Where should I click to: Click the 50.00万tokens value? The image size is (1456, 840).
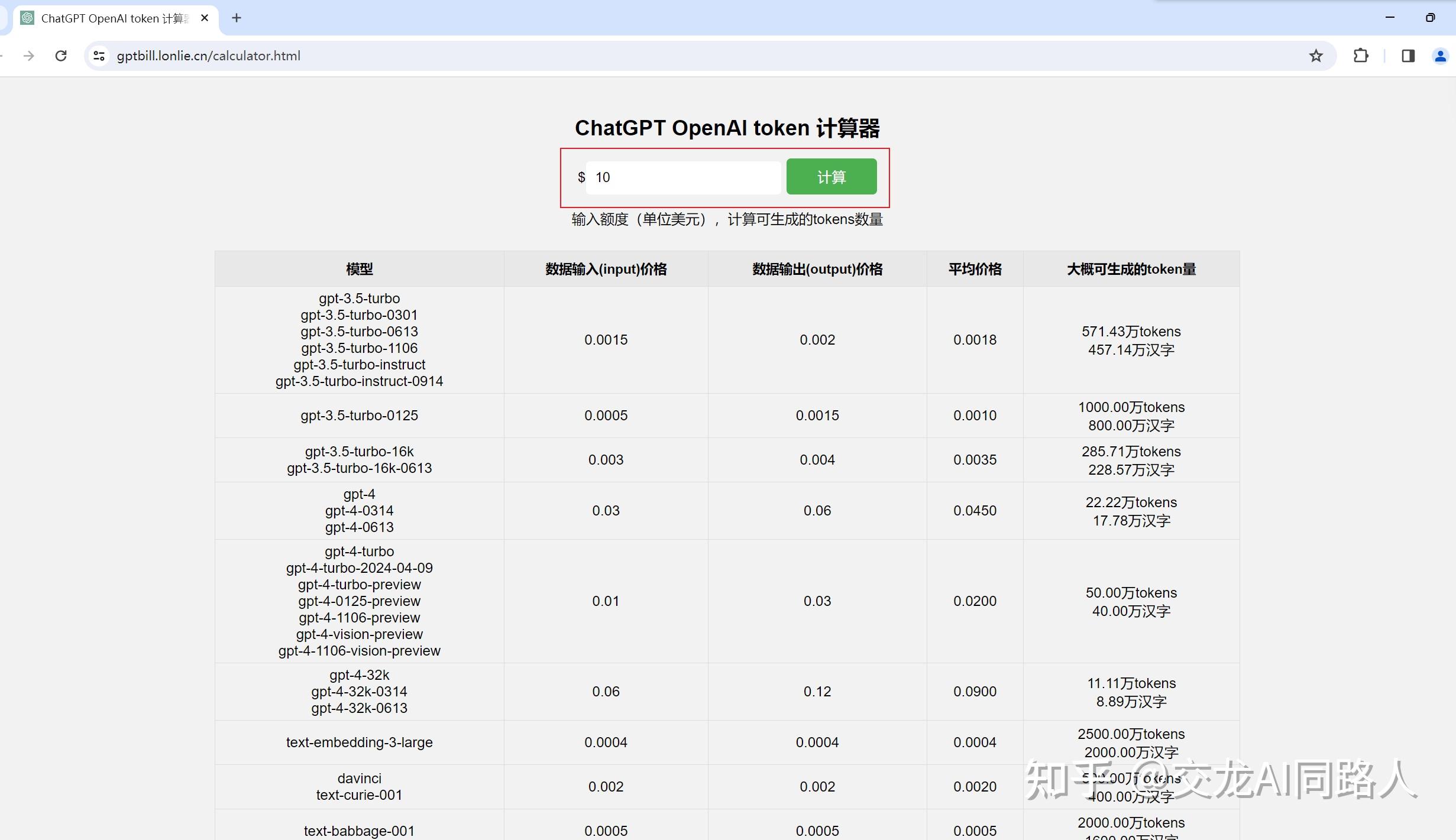1131,593
